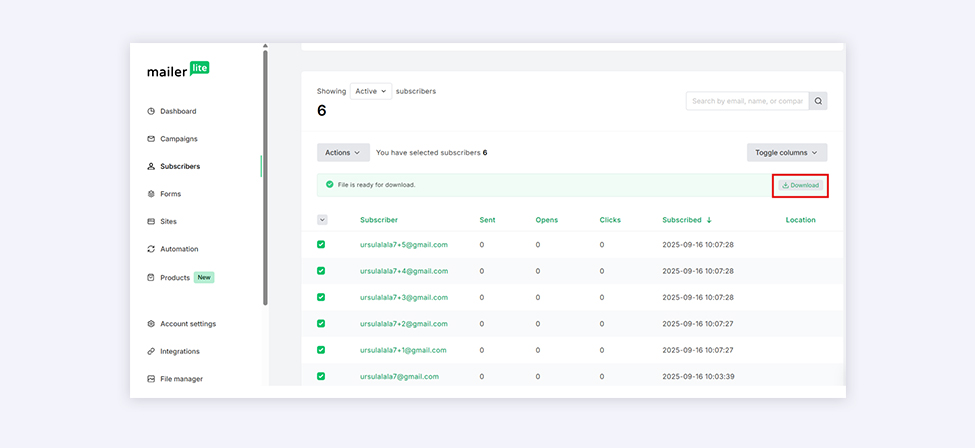Expand the Toggle columns dropdown
The image size is (975, 448).
click(786, 153)
